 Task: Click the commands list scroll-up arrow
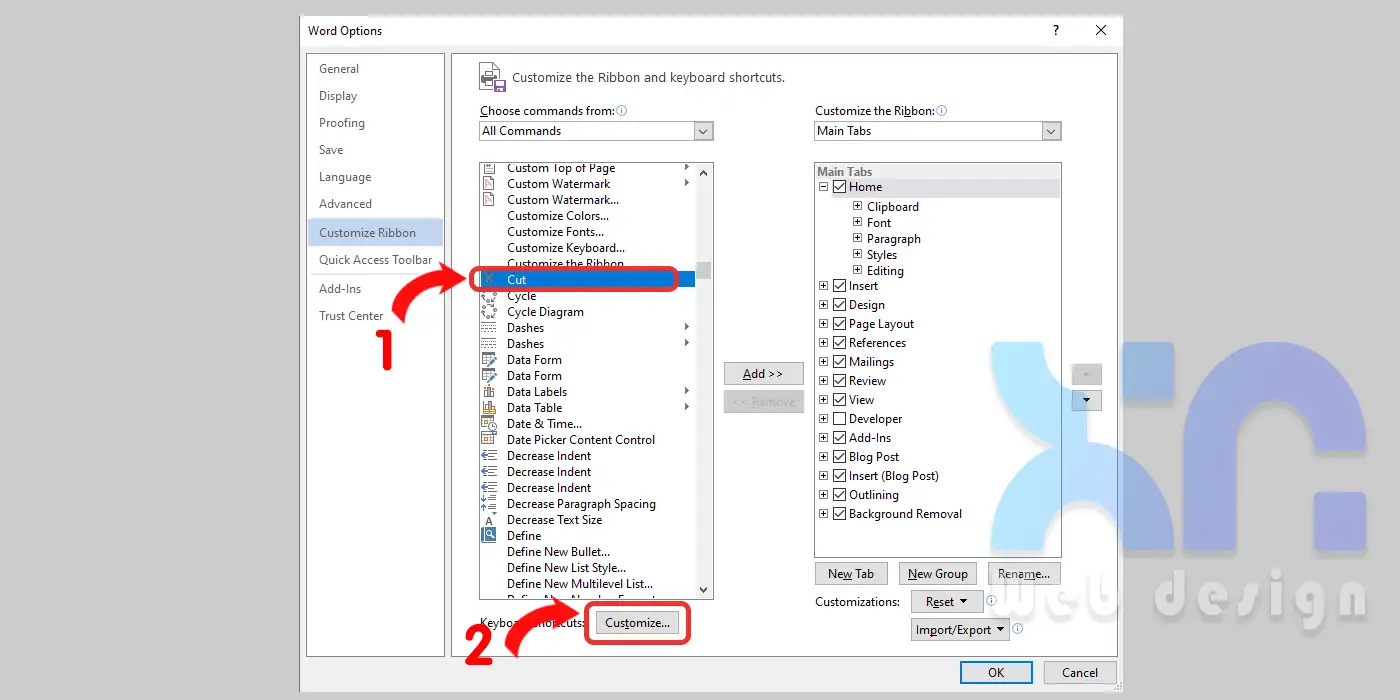point(704,173)
